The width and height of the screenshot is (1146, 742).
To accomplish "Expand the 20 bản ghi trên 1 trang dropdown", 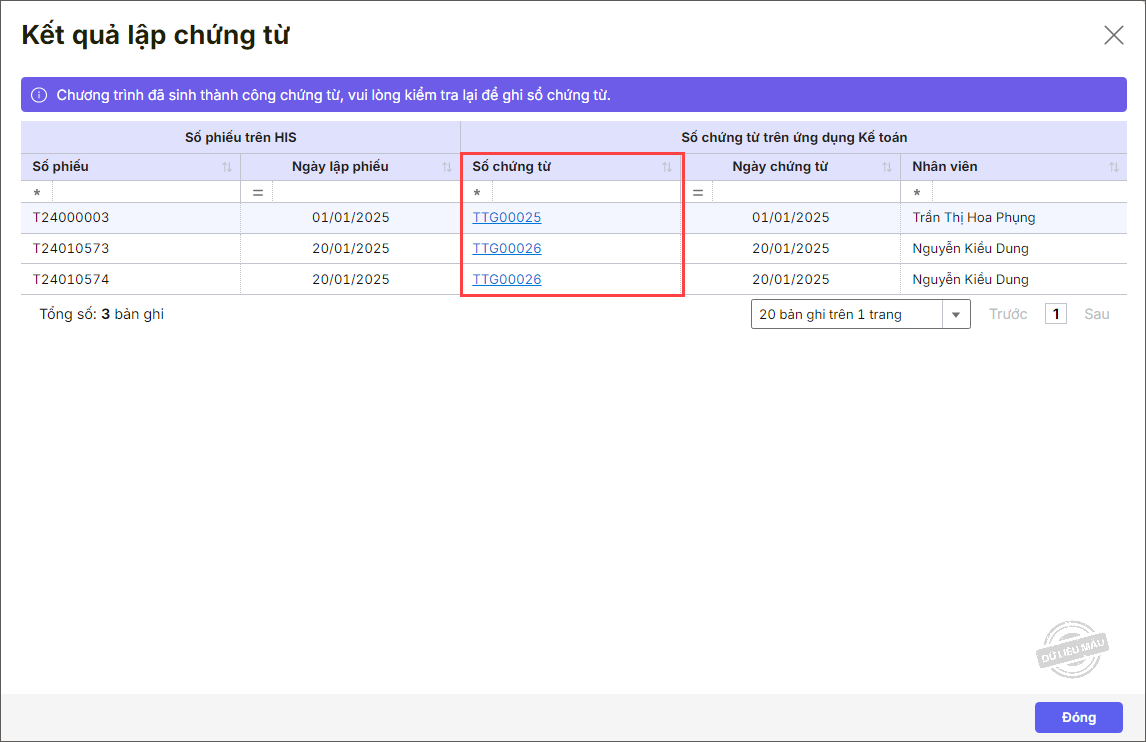I will (x=956, y=314).
